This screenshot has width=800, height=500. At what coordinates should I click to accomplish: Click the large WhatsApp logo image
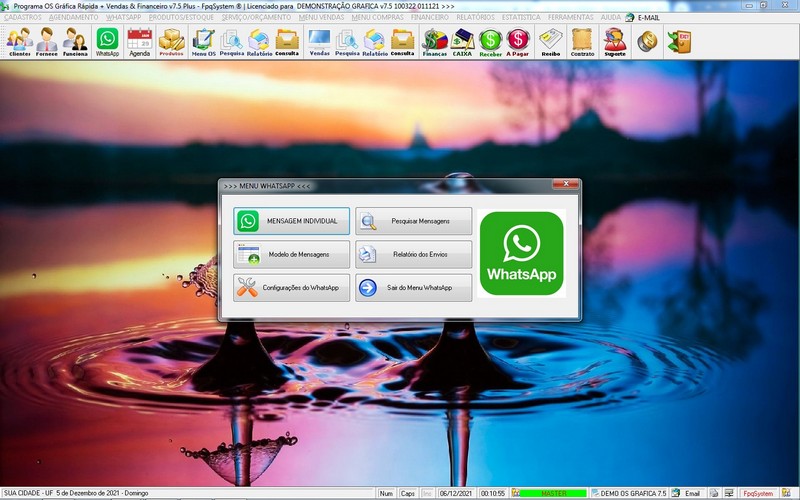pos(521,253)
